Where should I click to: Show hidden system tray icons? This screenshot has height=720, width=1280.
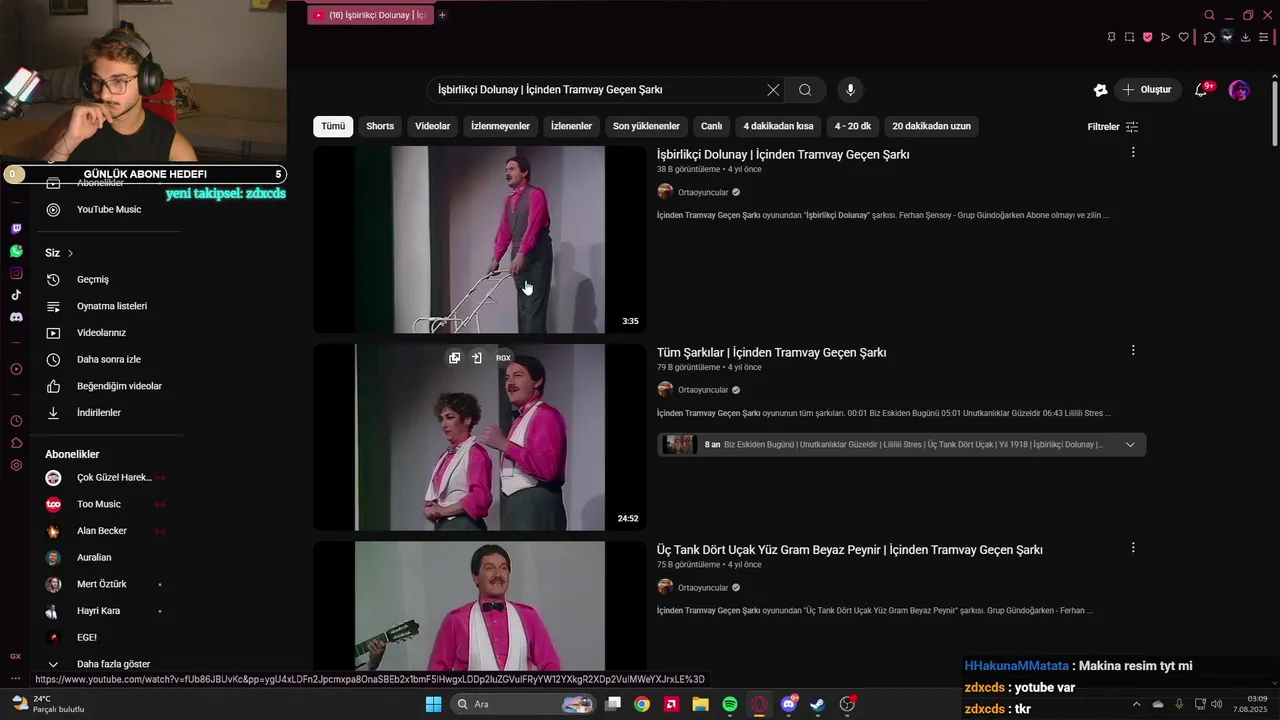pyautogui.click(x=1136, y=704)
